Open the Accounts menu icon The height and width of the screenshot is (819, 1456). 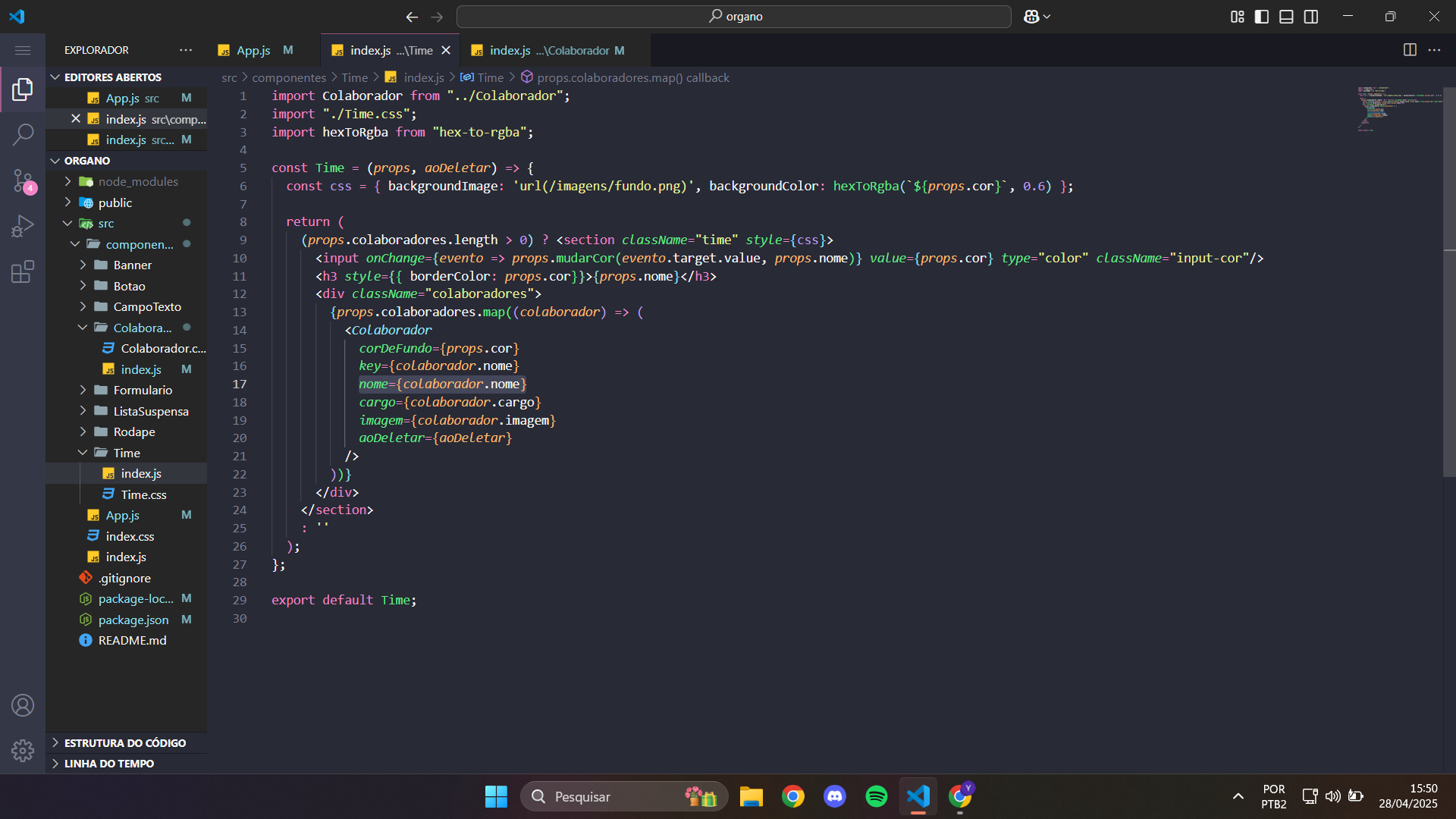pos(23,705)
